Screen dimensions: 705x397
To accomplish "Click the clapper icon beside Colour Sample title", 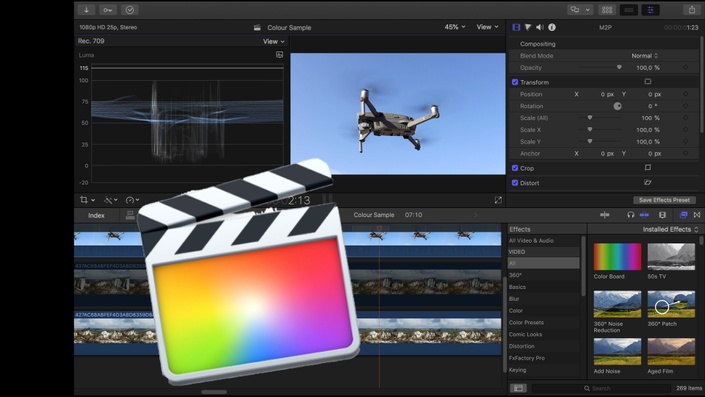I will pos(257,27).
